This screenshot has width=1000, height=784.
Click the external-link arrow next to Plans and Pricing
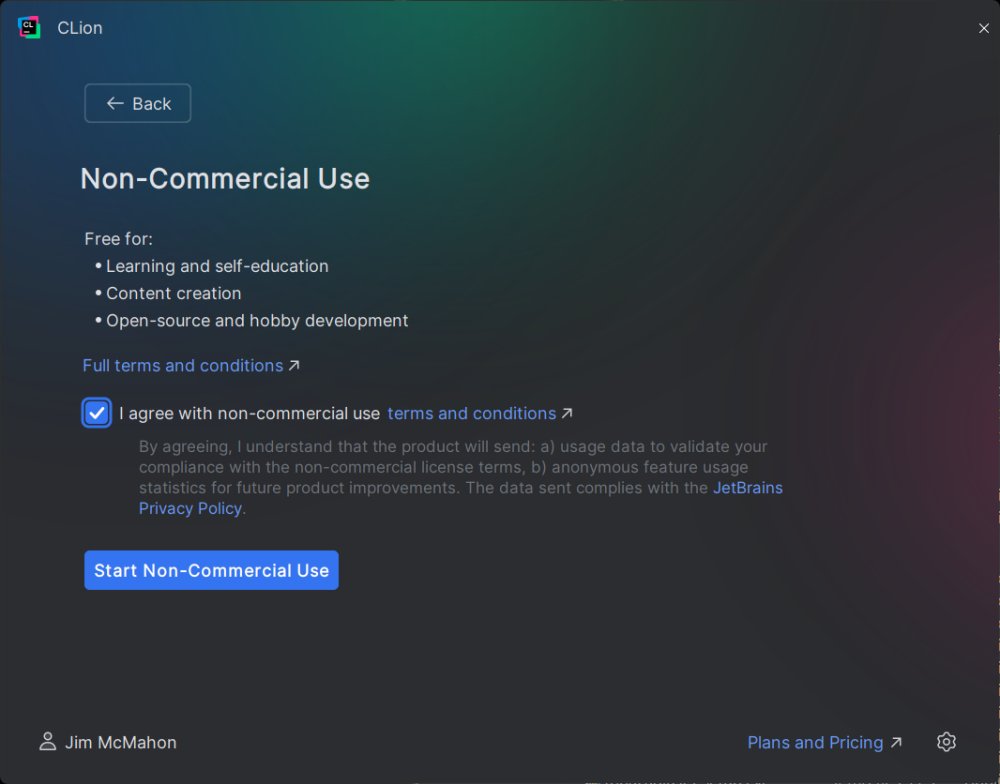[895, 742]
